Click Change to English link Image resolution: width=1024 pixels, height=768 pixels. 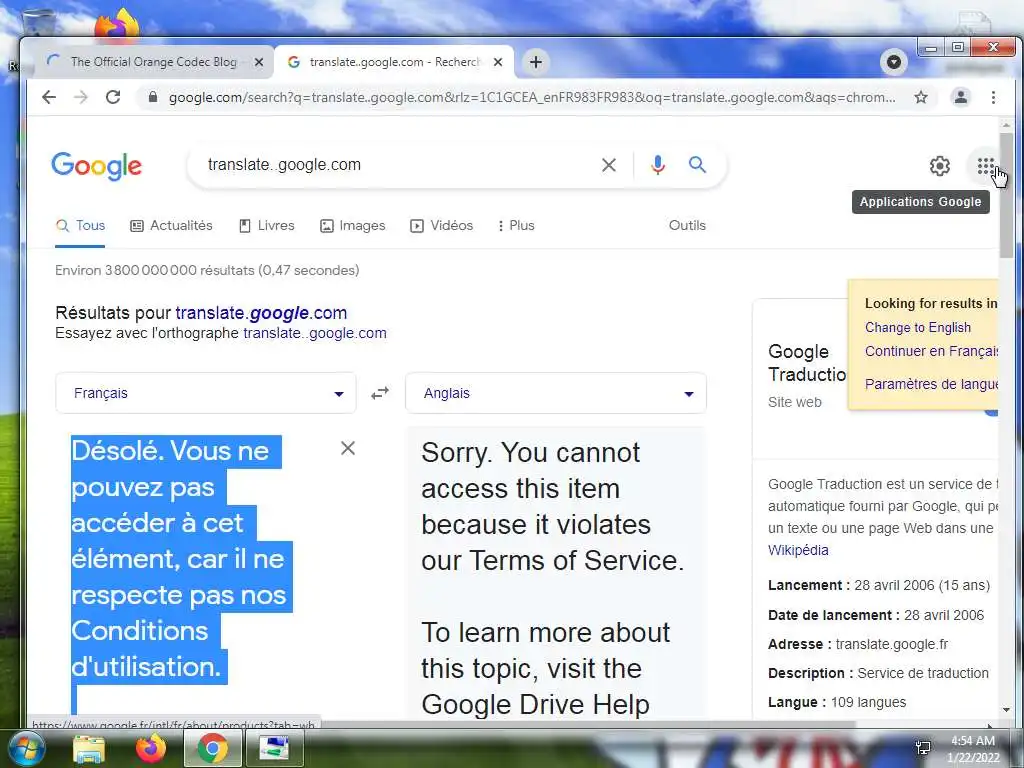(x=918, y=327)
